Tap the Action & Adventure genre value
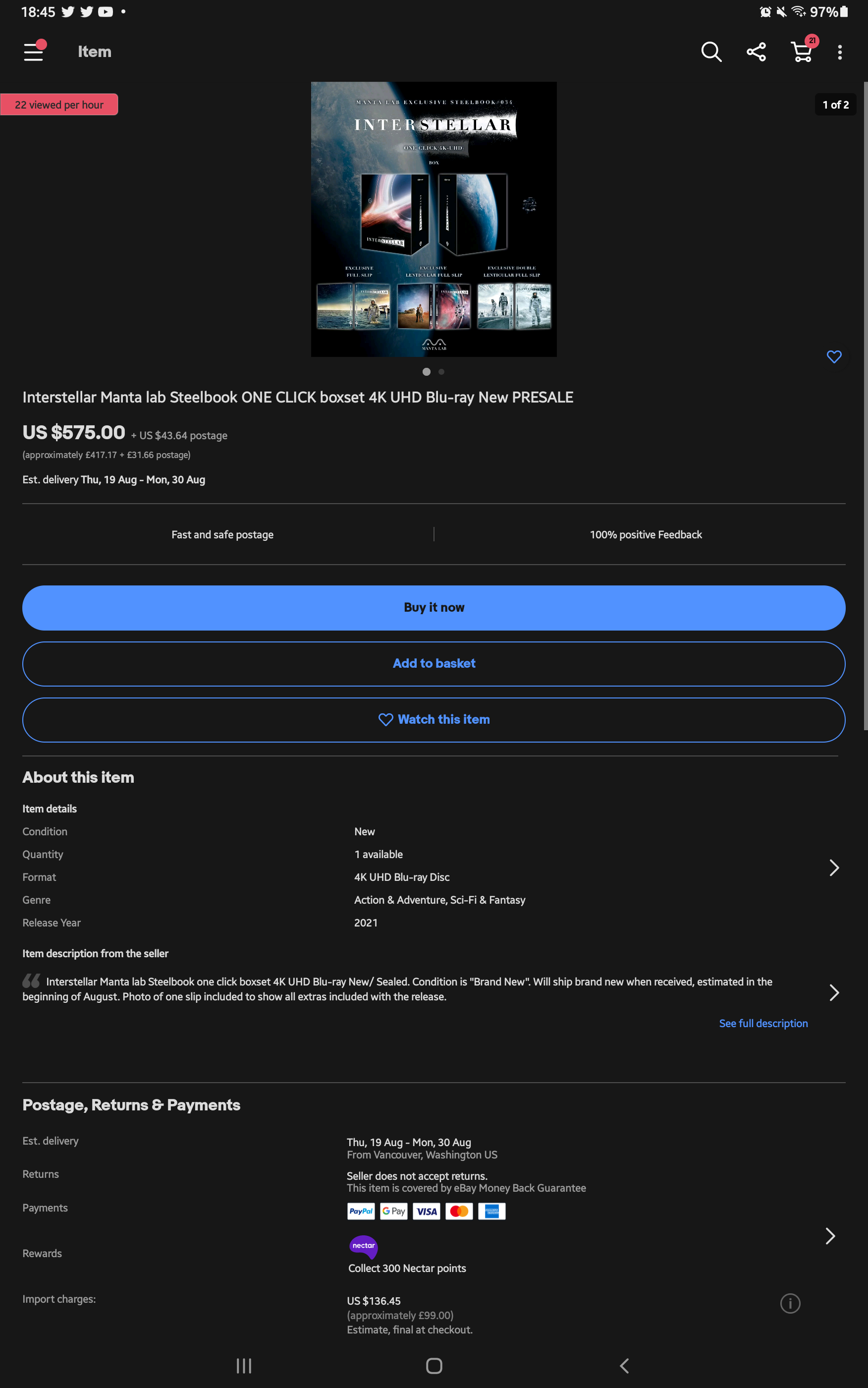Image resolution: width=868 pixels, height=1388 pixels. (440, 900)
